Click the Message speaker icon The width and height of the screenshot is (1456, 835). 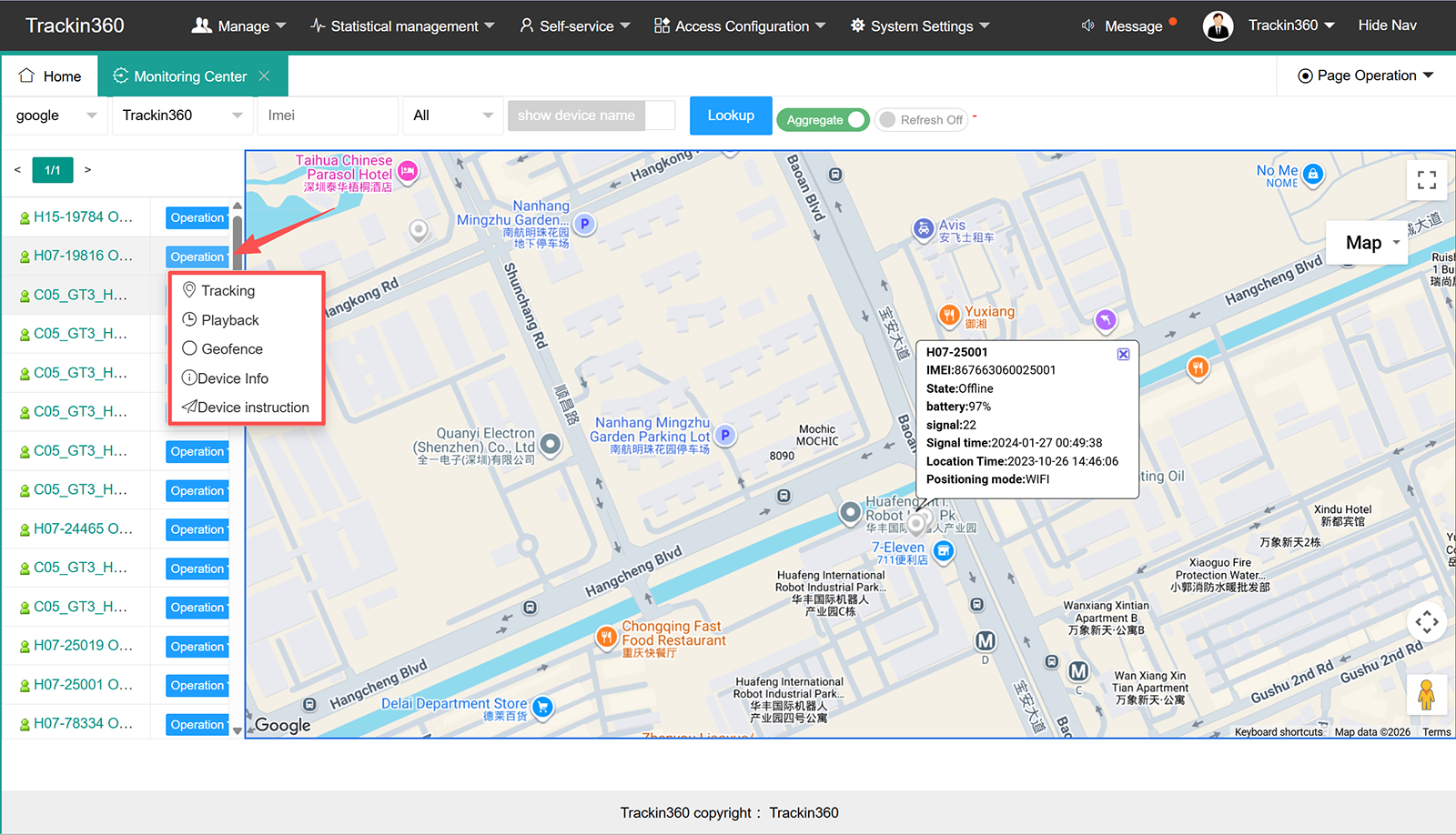click(1087, 25)
